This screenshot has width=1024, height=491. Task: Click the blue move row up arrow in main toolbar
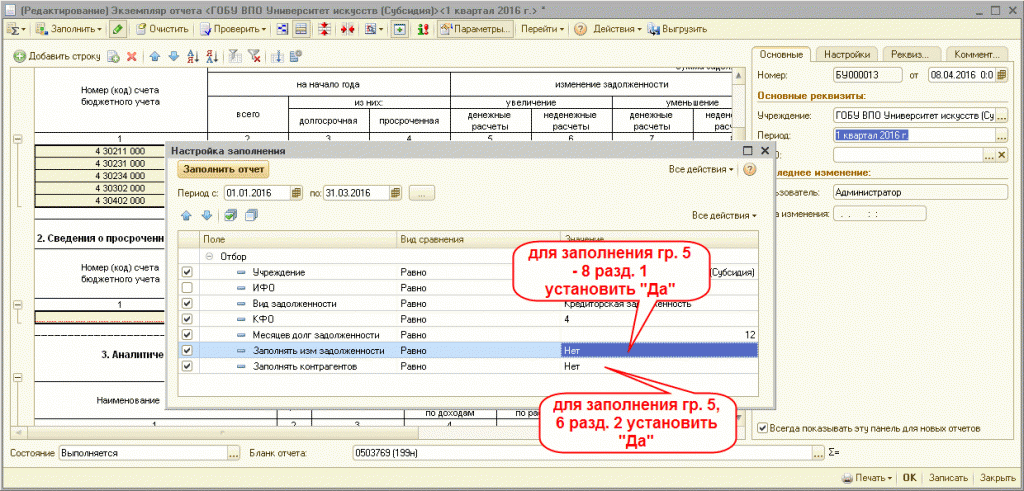pyautogui.click(x=153, y=56)
